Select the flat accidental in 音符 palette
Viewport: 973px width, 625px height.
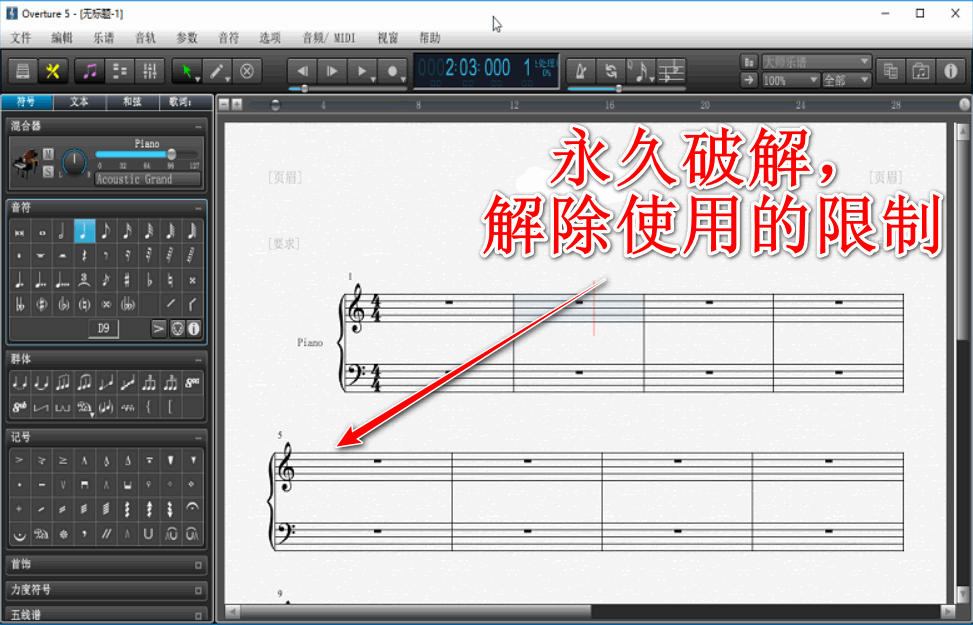pyautogui.click(x=149, y=281)
